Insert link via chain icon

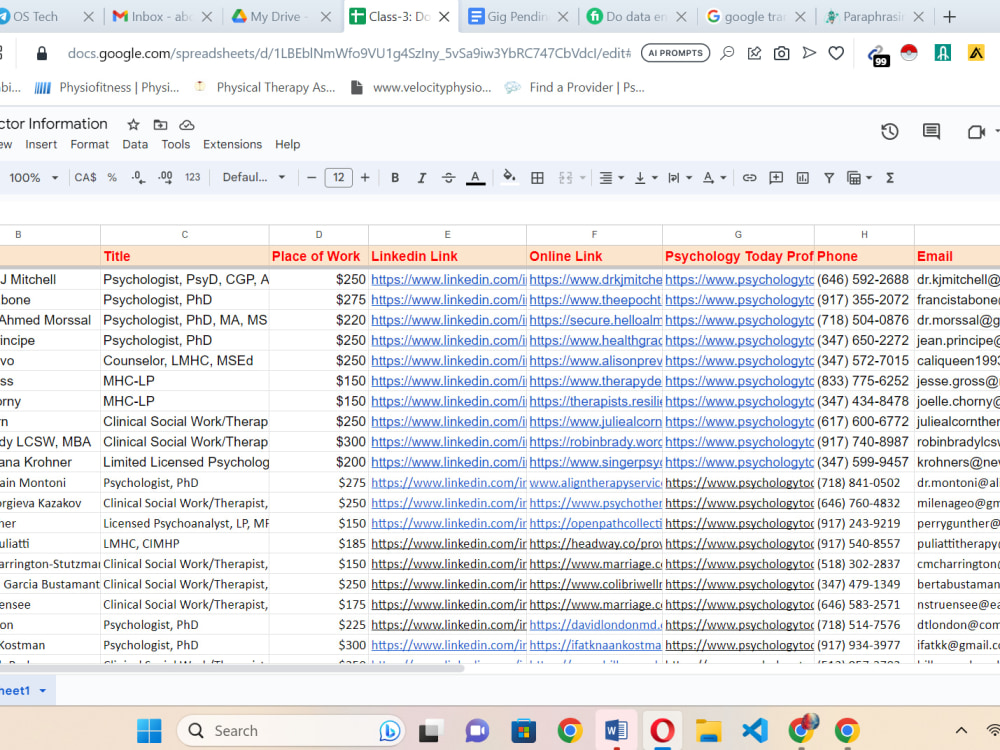click(x=749, y=178)
